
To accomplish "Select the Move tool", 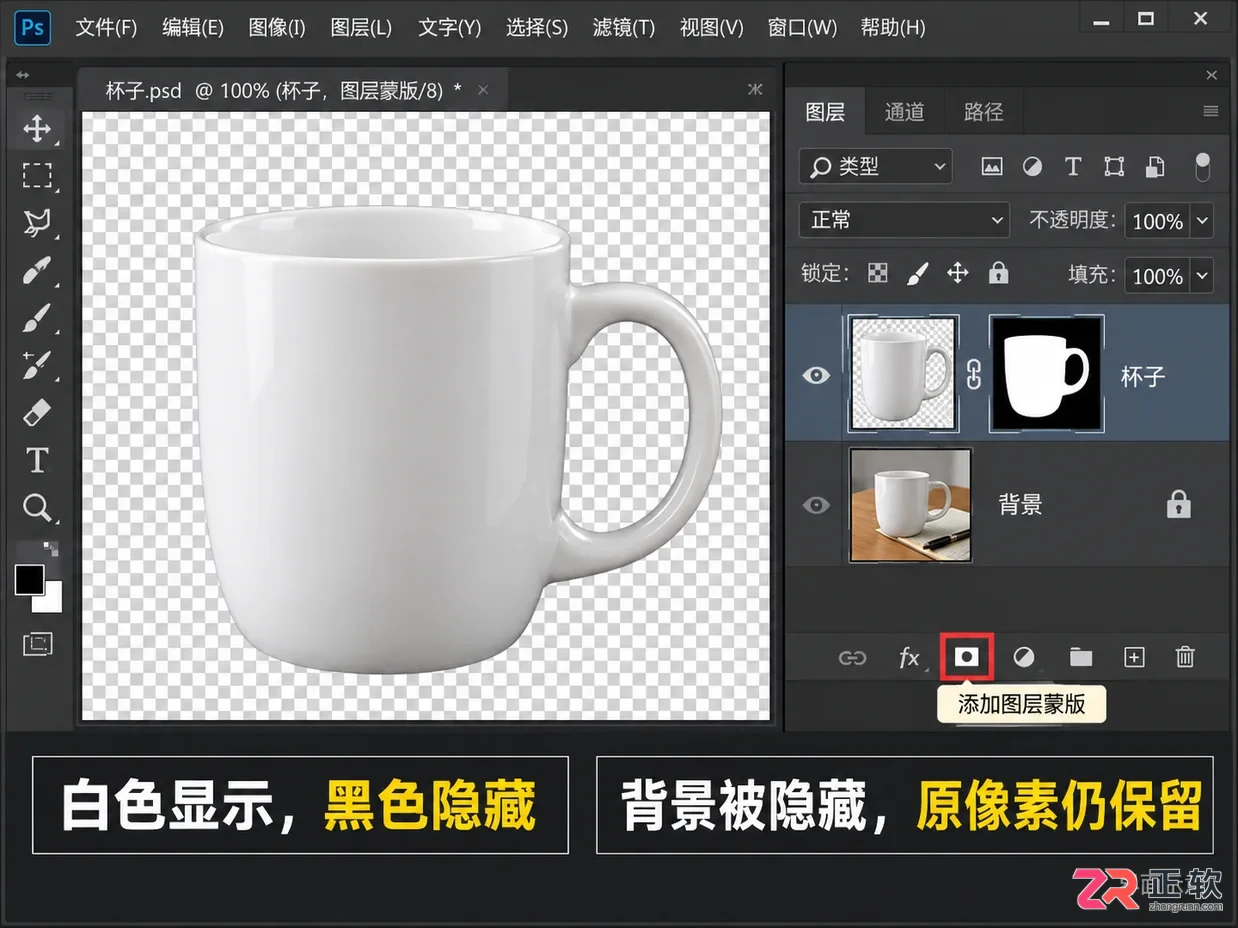I will pyautogui.click(x=37, y=128).
